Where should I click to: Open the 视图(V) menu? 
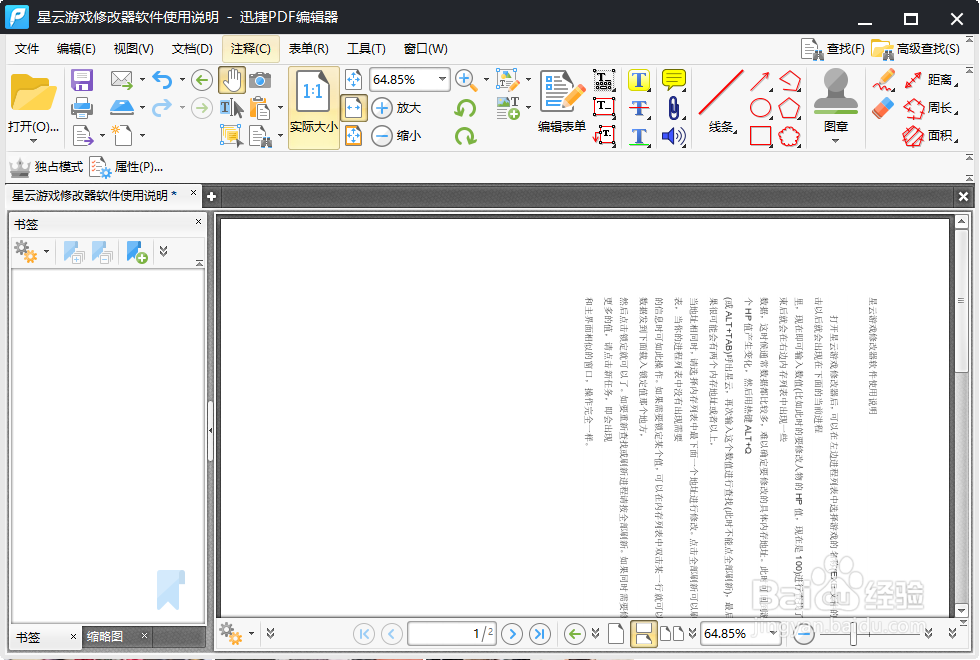coord(133,49)
